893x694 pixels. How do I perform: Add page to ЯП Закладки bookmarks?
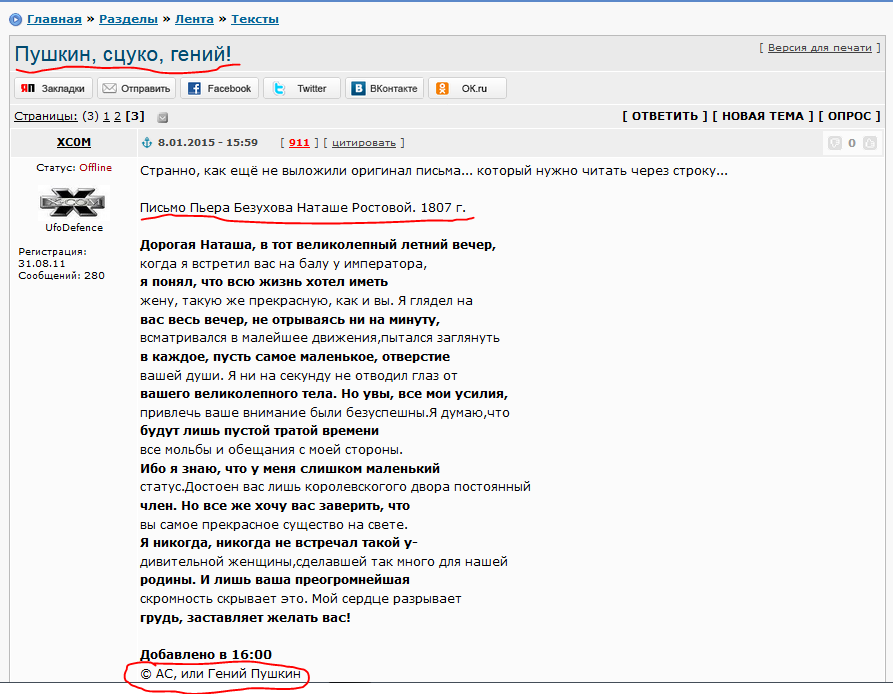(x=52, y=88)
